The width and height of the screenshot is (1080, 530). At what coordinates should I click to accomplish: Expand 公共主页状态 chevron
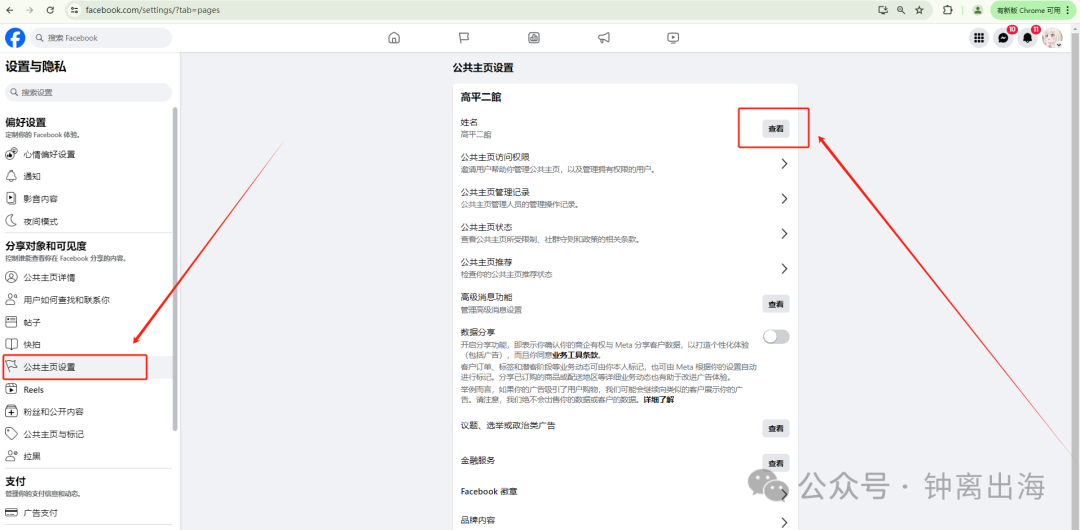pyautogui.click(x=784, y=234)
